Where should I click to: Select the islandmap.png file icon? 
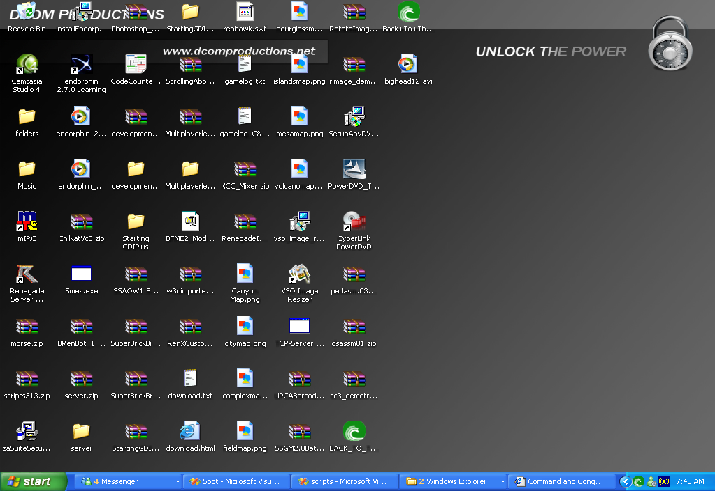coord(298,65)
